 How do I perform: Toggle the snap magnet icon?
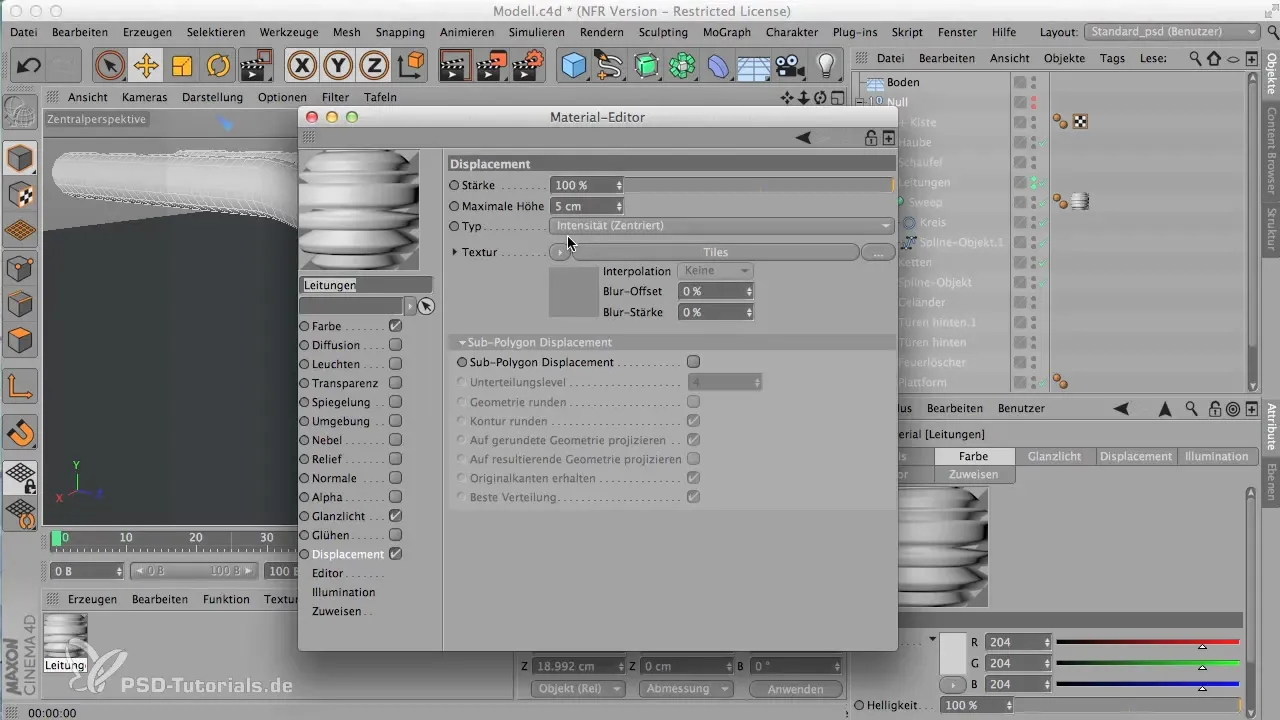coord(21,434)
